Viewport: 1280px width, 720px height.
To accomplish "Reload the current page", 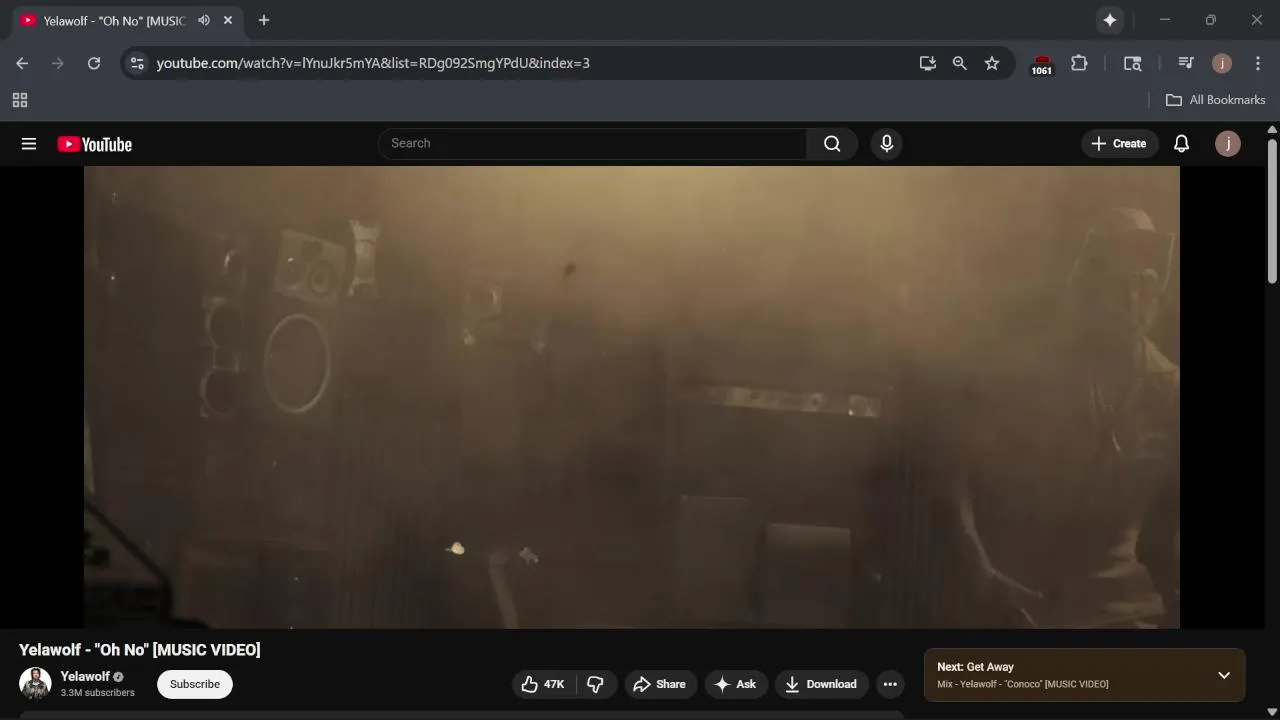I will pos(94,63).
